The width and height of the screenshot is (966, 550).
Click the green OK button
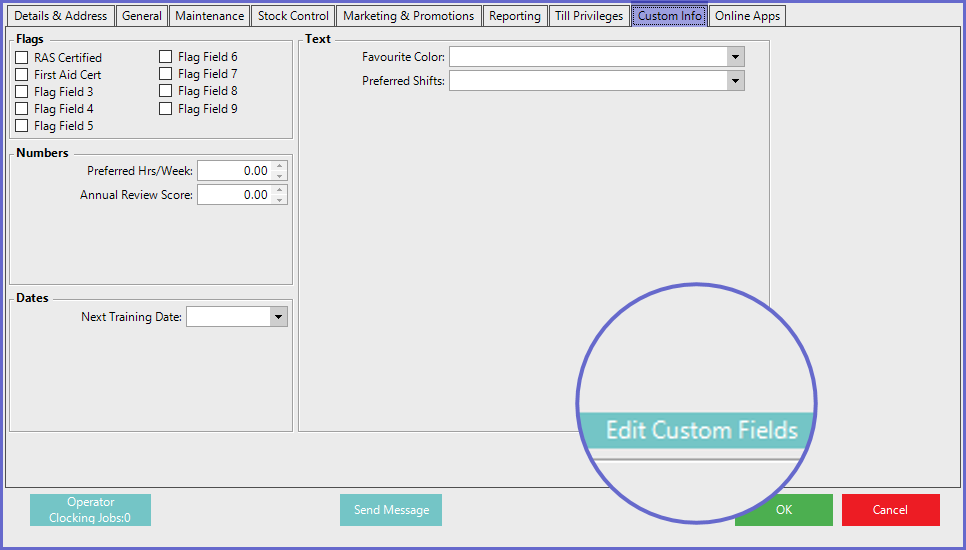784,510
